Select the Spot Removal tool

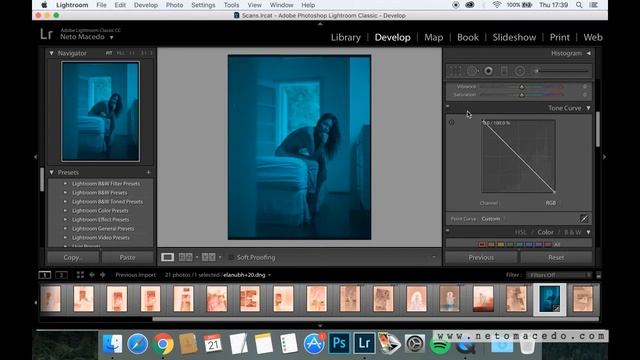pyautogui.click(x=472, y=71)
